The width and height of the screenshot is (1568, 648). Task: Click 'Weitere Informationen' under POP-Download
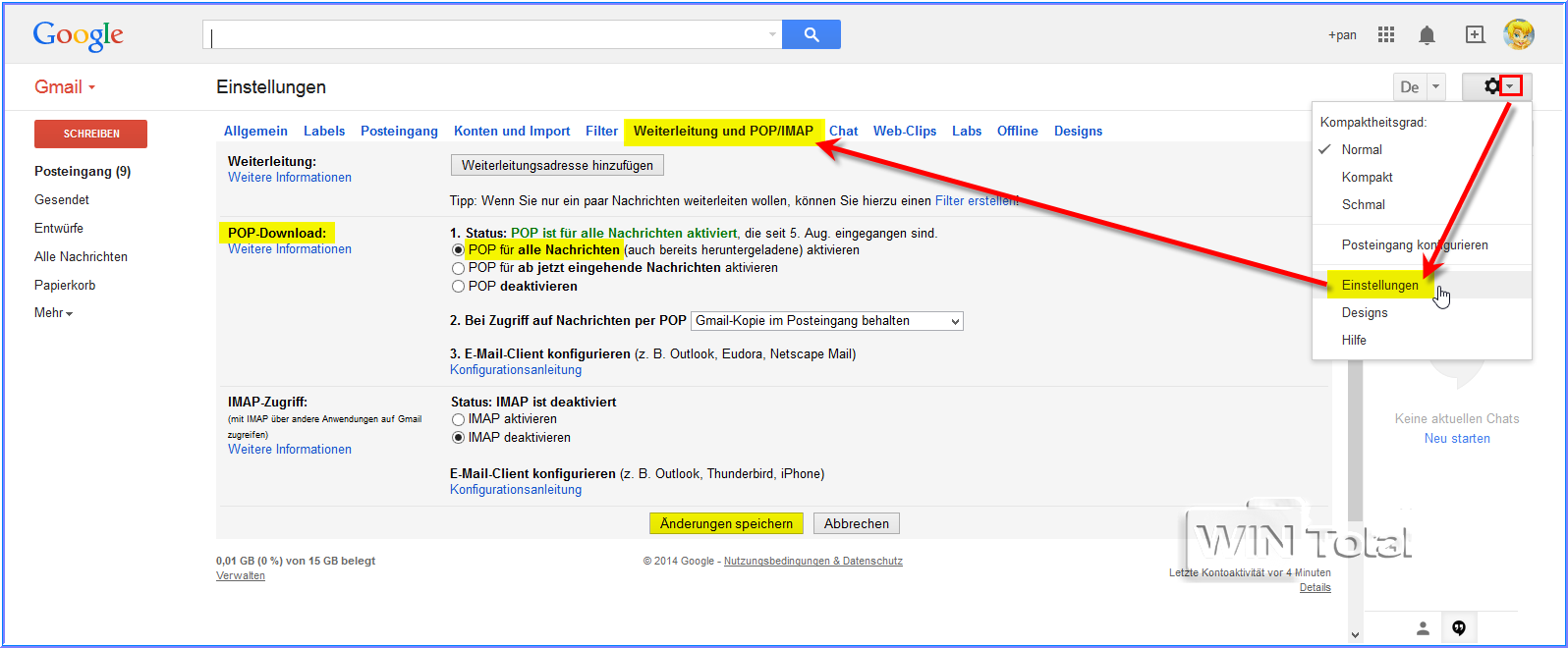click(290, 249)
